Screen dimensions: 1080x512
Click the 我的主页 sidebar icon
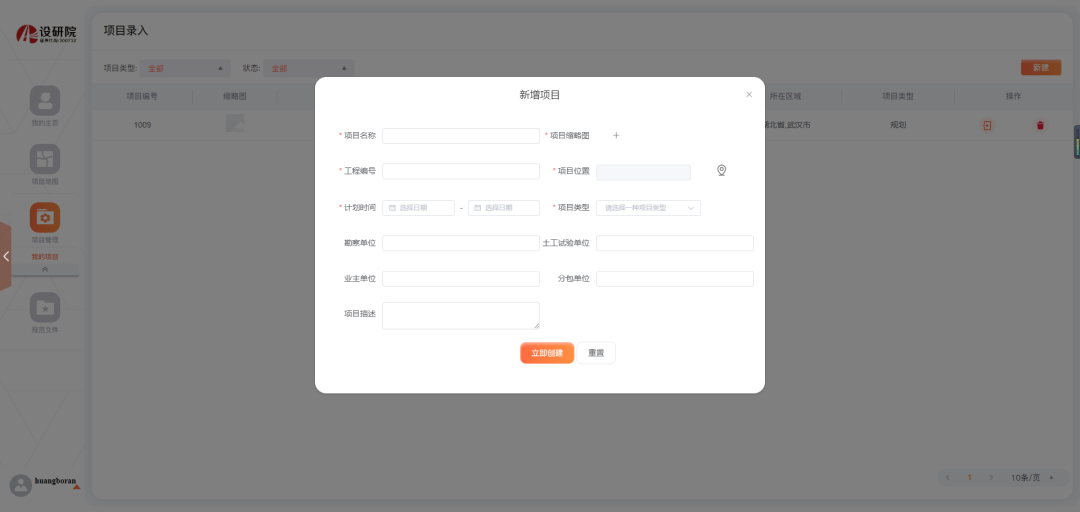[45, 101]
